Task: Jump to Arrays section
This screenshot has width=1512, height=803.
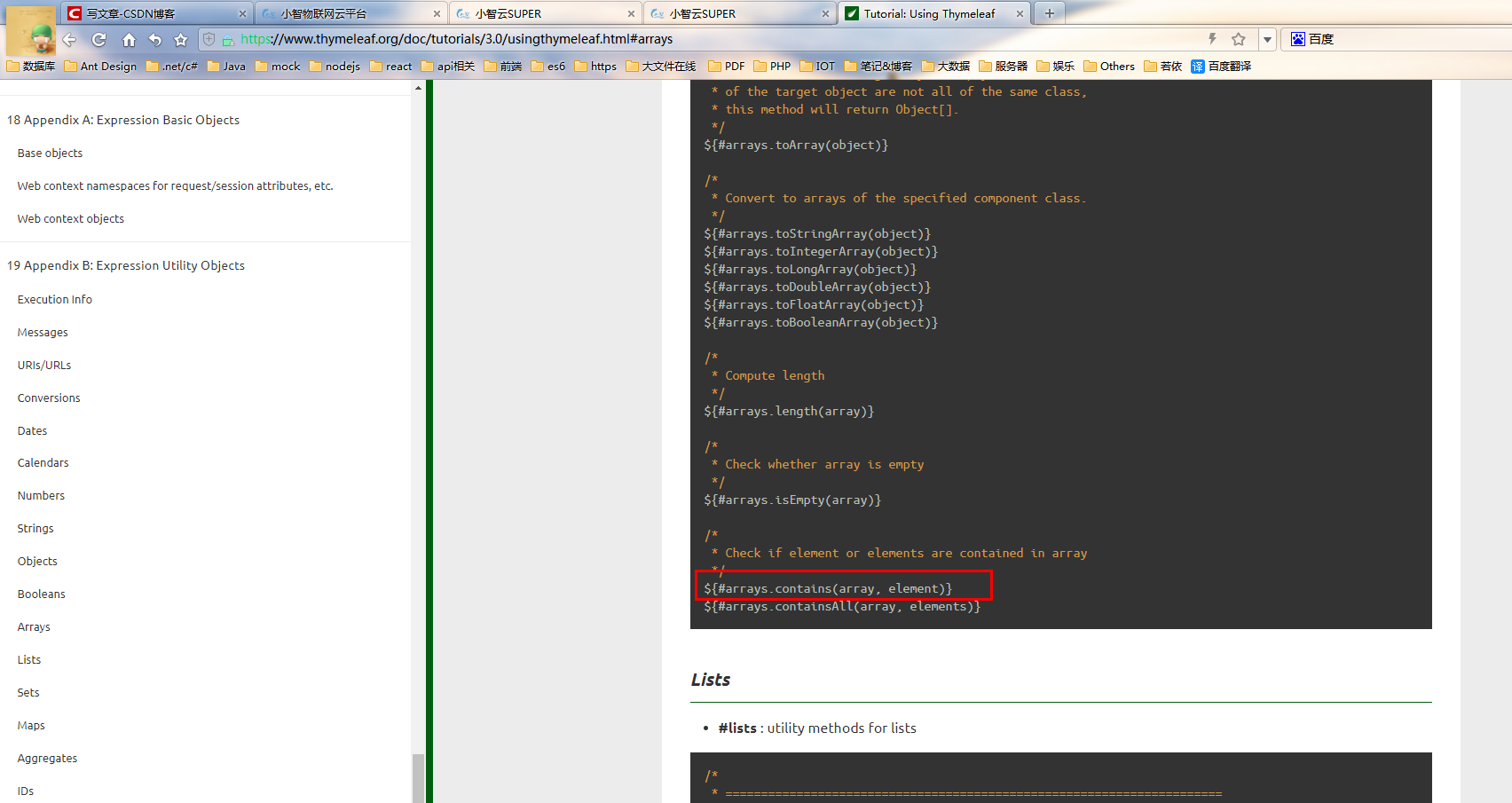Action: click(34, 626)
